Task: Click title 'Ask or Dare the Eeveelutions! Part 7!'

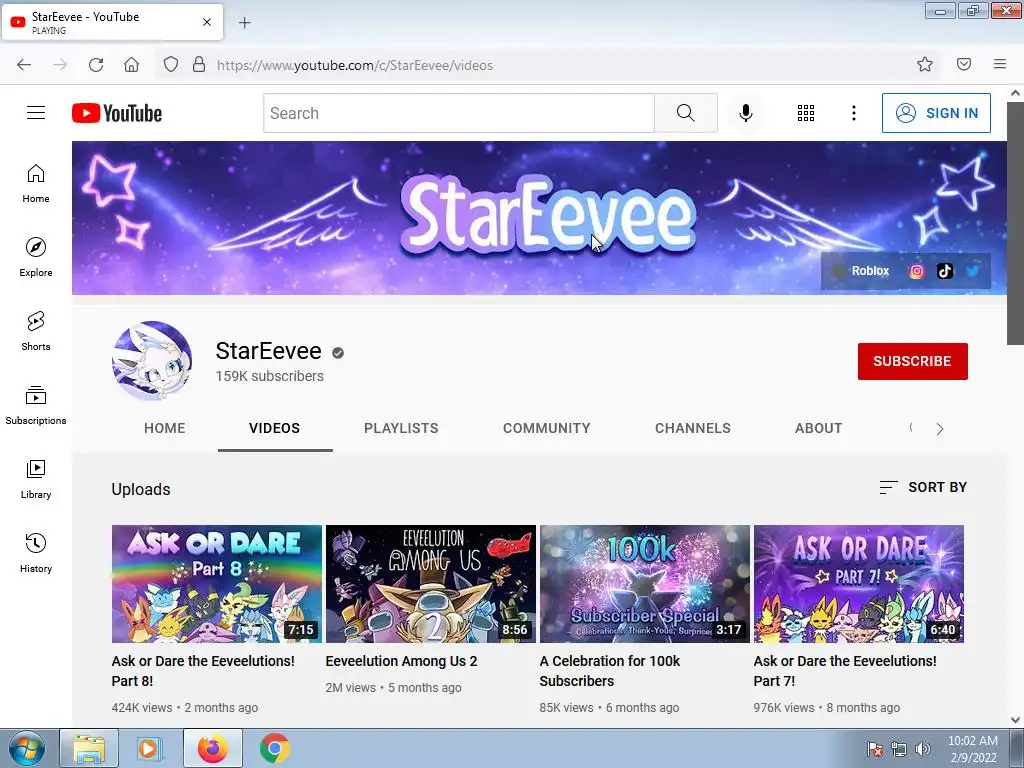Action: (845, 671)
